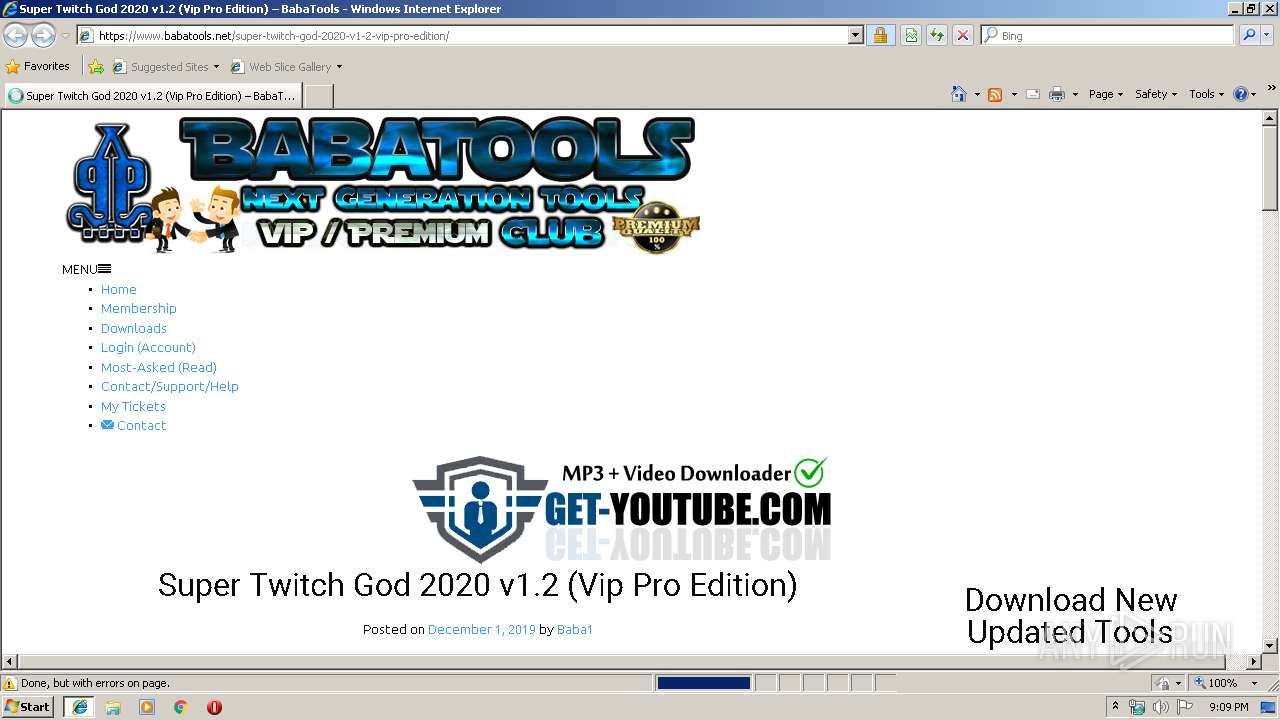Click the BabaTools logo banner

pos(382,185)
